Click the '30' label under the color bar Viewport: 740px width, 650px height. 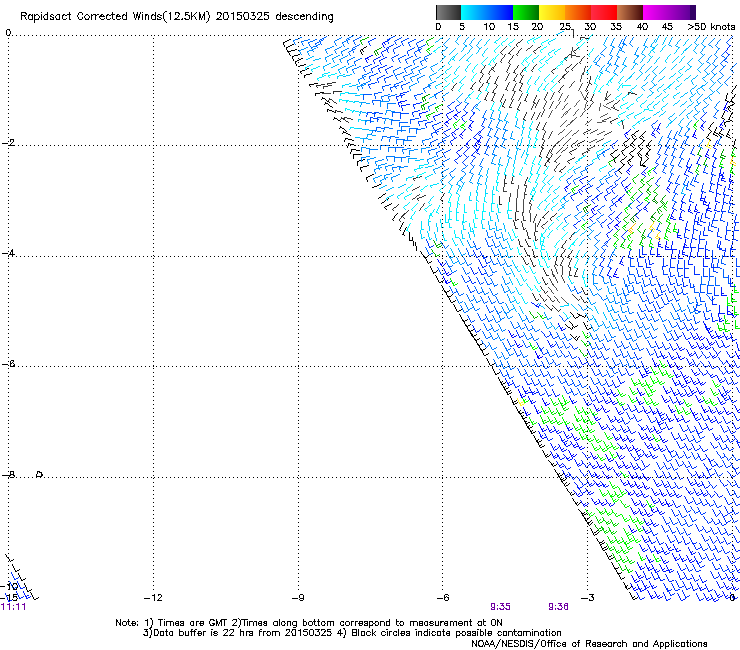click(x=590, y=26)
